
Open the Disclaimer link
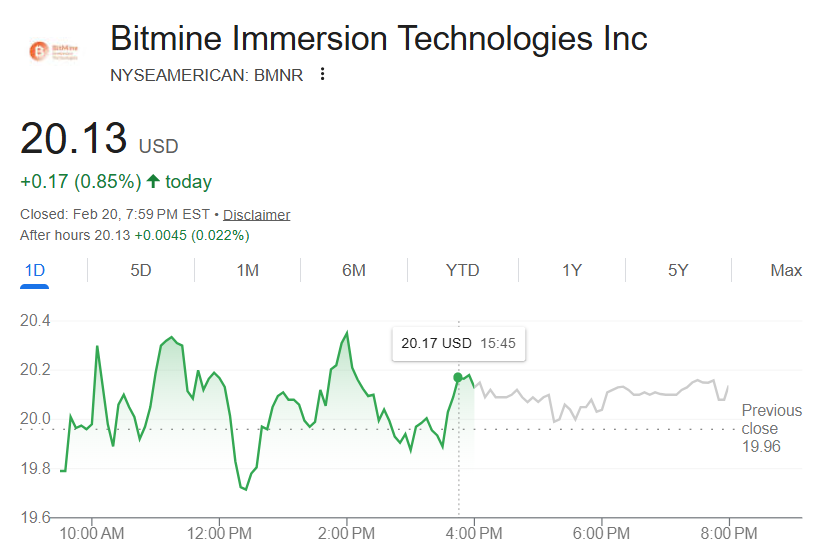(256, 215)
